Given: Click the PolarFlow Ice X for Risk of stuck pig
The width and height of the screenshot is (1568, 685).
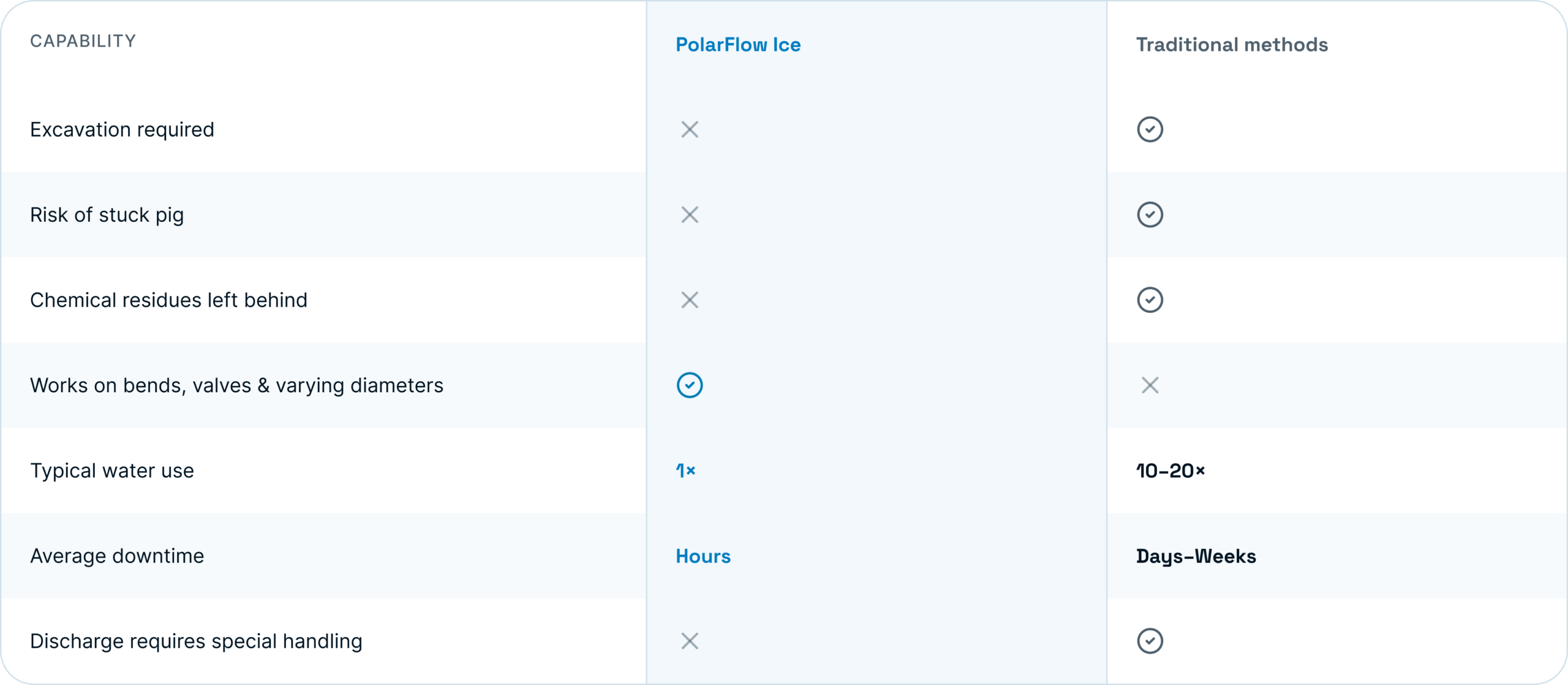Looking at the screenshot, I should coord(690,214).
